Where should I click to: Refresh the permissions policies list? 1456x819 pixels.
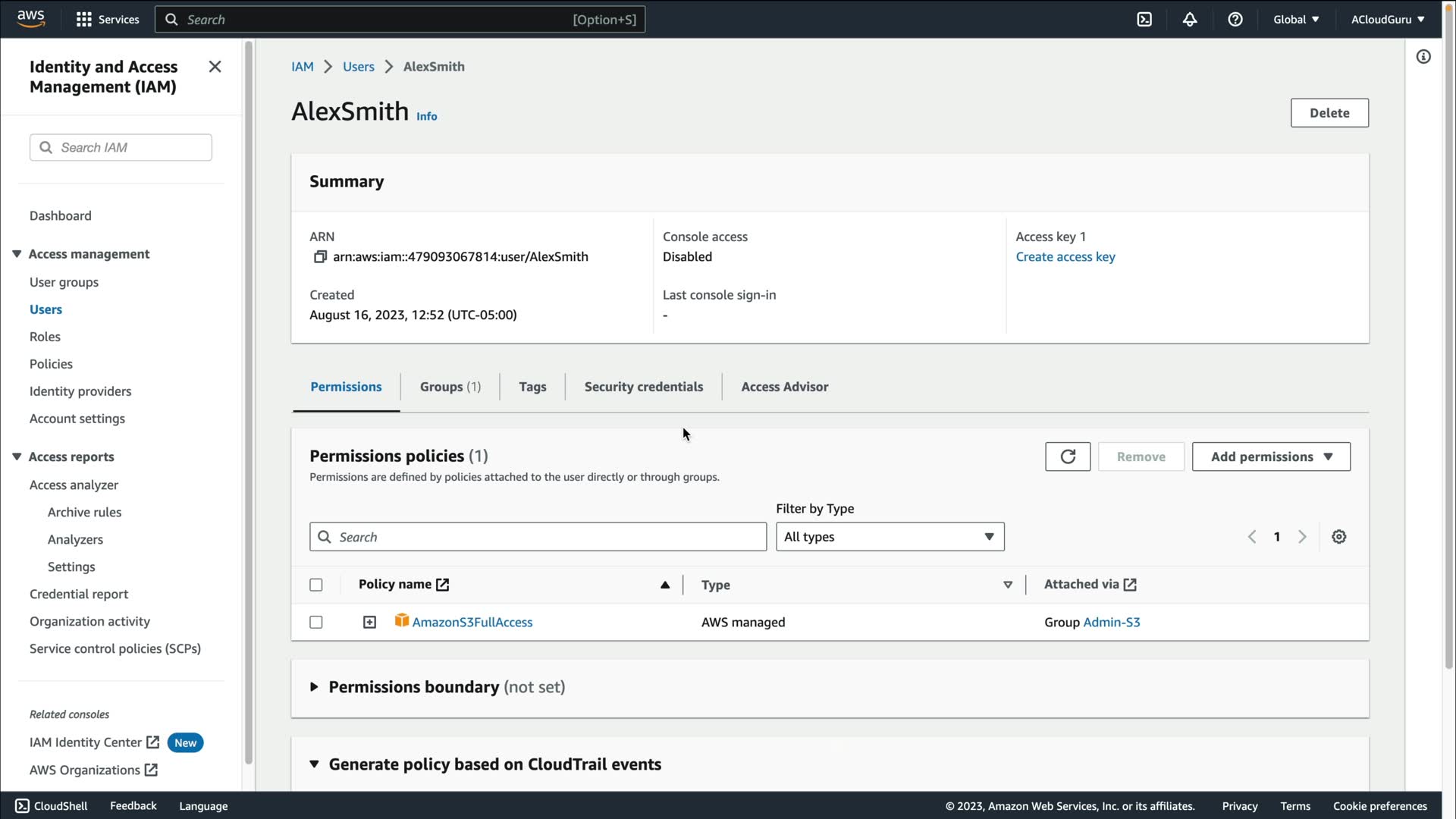(1068, 457)
